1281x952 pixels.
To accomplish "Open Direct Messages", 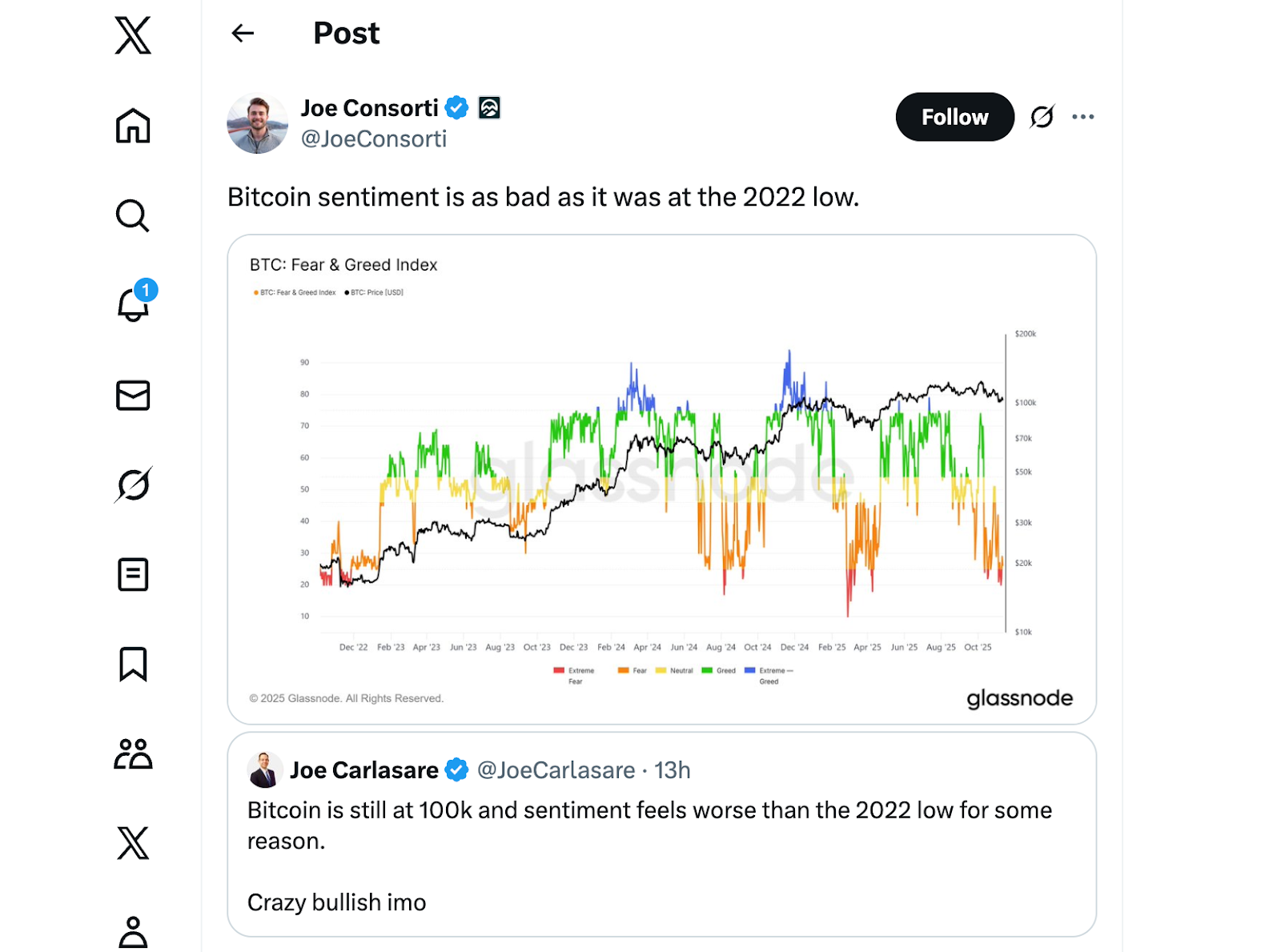I will [x=133, y=396].
